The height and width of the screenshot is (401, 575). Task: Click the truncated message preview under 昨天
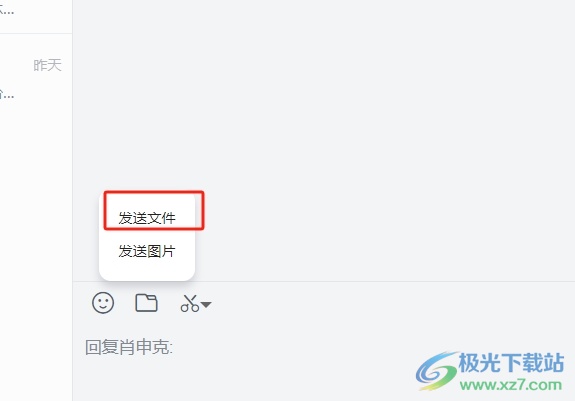click(x=7, y=95)
